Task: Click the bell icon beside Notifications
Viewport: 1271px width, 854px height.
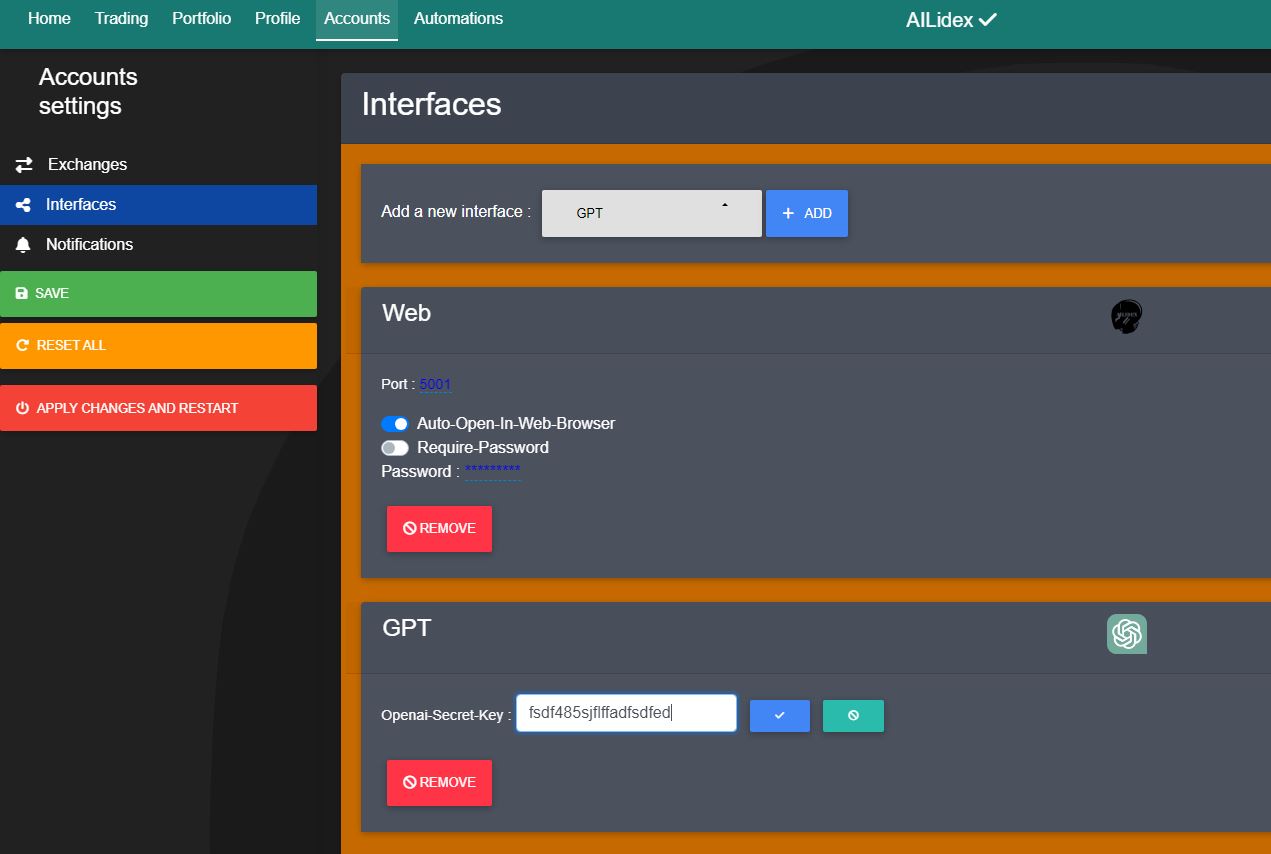Action: pyautogui.click(x=23, y=244)
